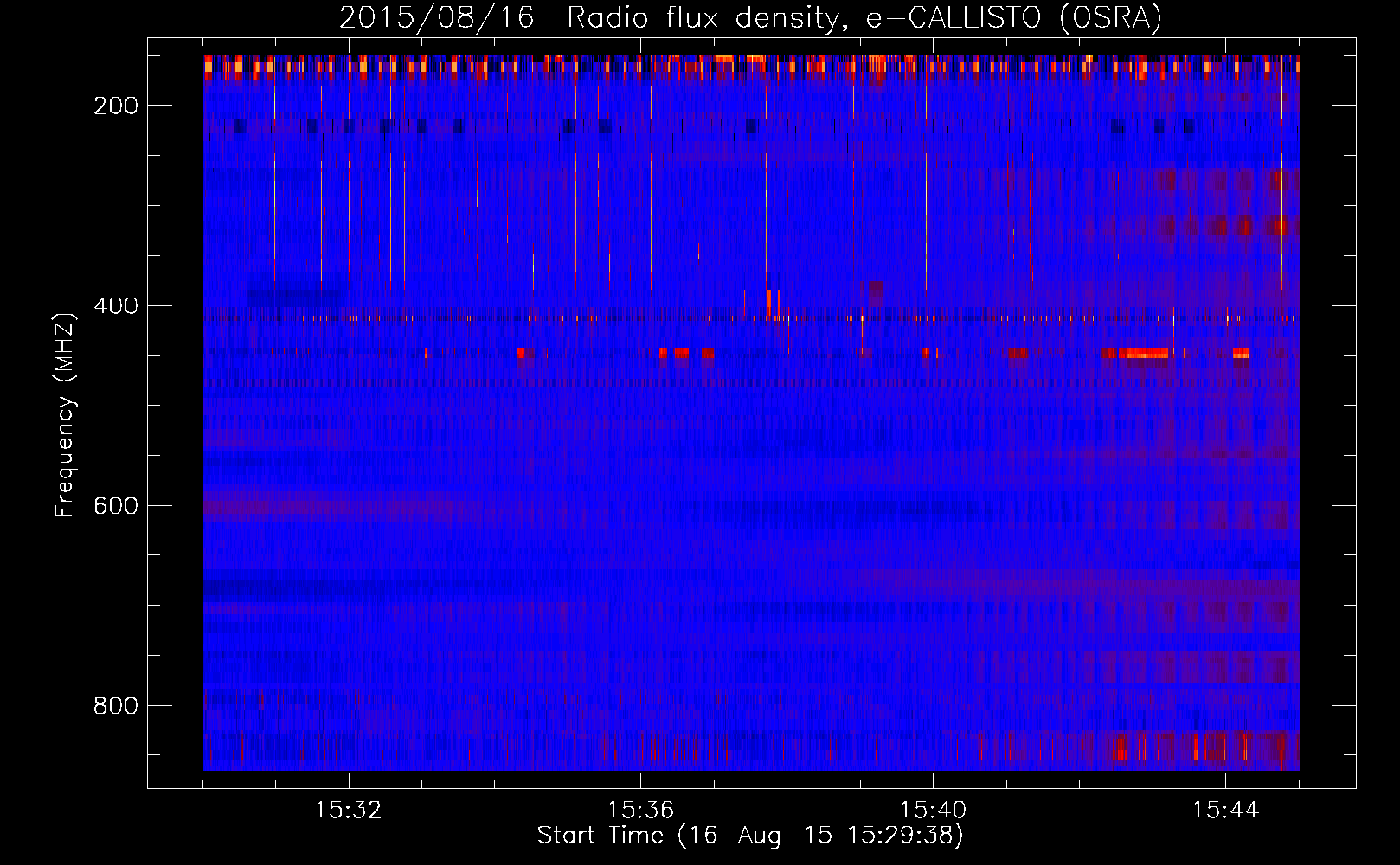Click the 600 MHz frequency axis label
Image resolution: width=1400 pixels, height=865 pixels.
click(115, 506)
